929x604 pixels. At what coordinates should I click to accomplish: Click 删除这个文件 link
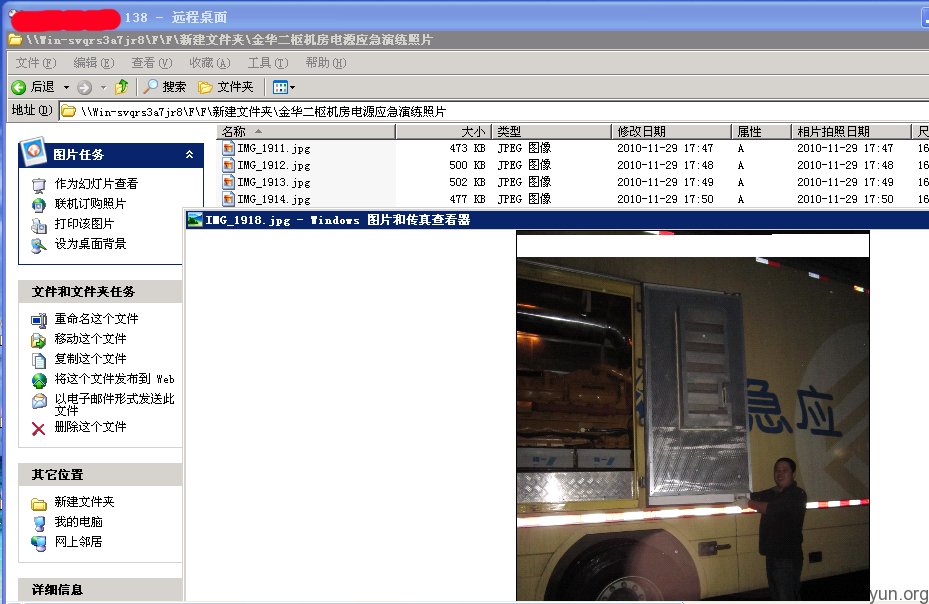pos(90,427)
